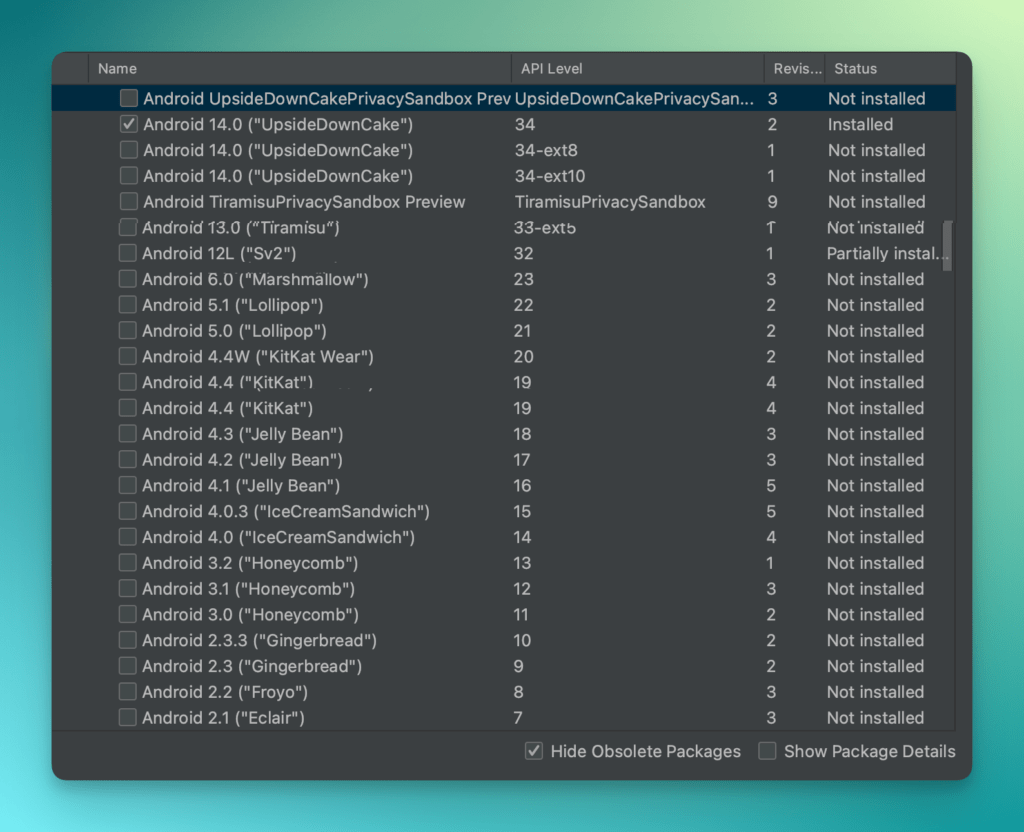Enable the Android 6.0 Marshmallow checkbox
Image resolution: width=1024 pixels, height=832 pixels.
click(x=128, y=279)
